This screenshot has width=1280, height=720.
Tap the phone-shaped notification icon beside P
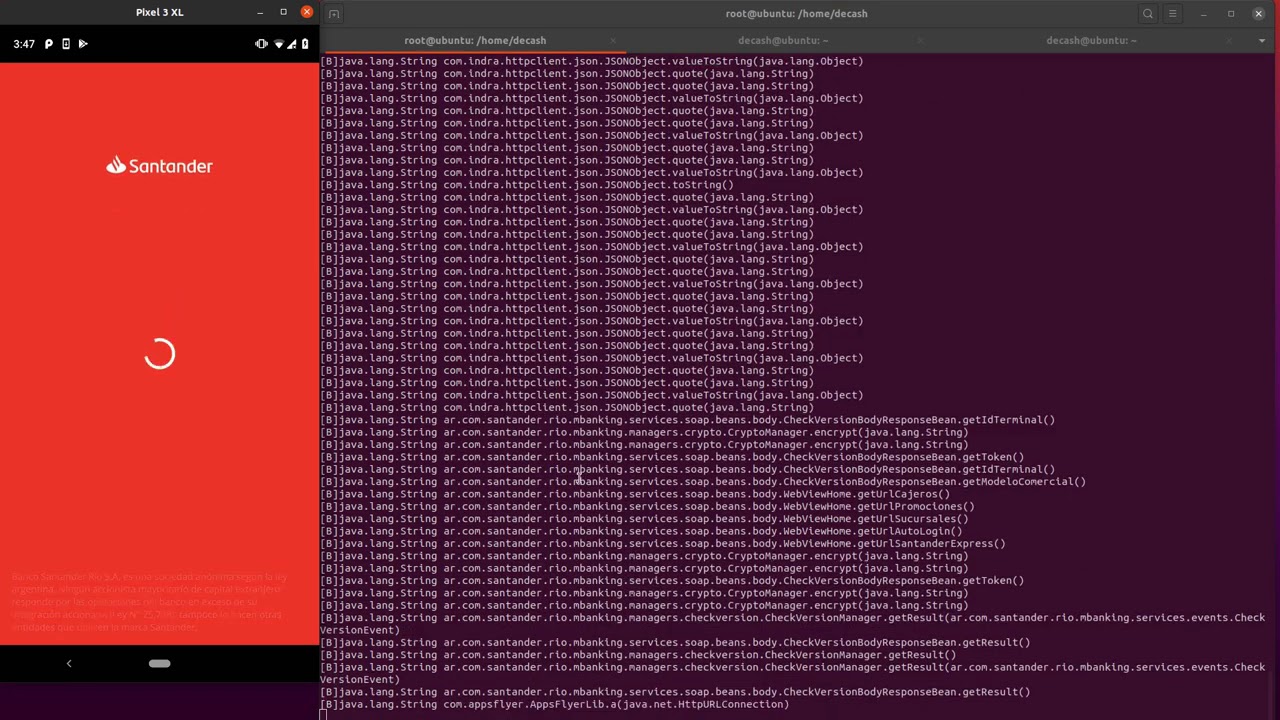(66, 44)
